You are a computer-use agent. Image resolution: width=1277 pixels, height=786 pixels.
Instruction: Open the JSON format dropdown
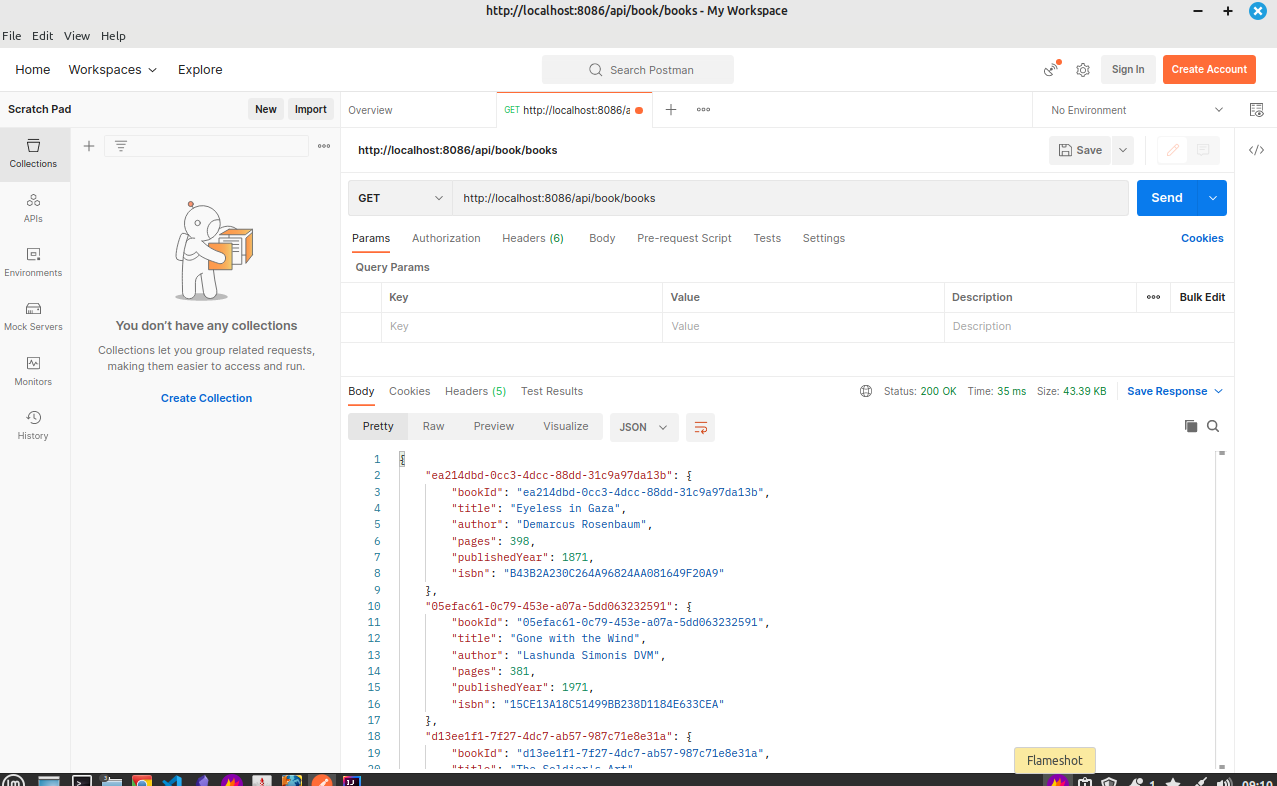coord(644,427)
